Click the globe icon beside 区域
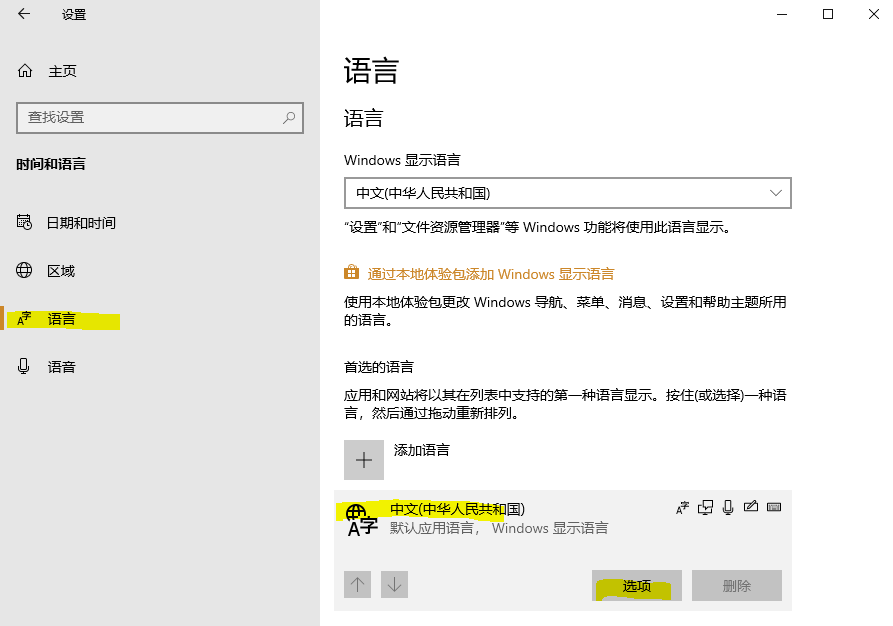The width and height of the screenshot is (893, 626). [24, 270]
